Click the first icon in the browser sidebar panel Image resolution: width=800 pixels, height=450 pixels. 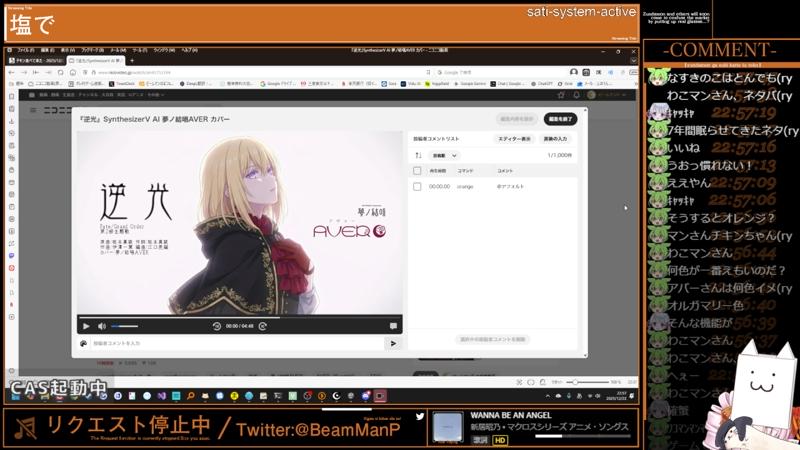click(x=11, y=96)
